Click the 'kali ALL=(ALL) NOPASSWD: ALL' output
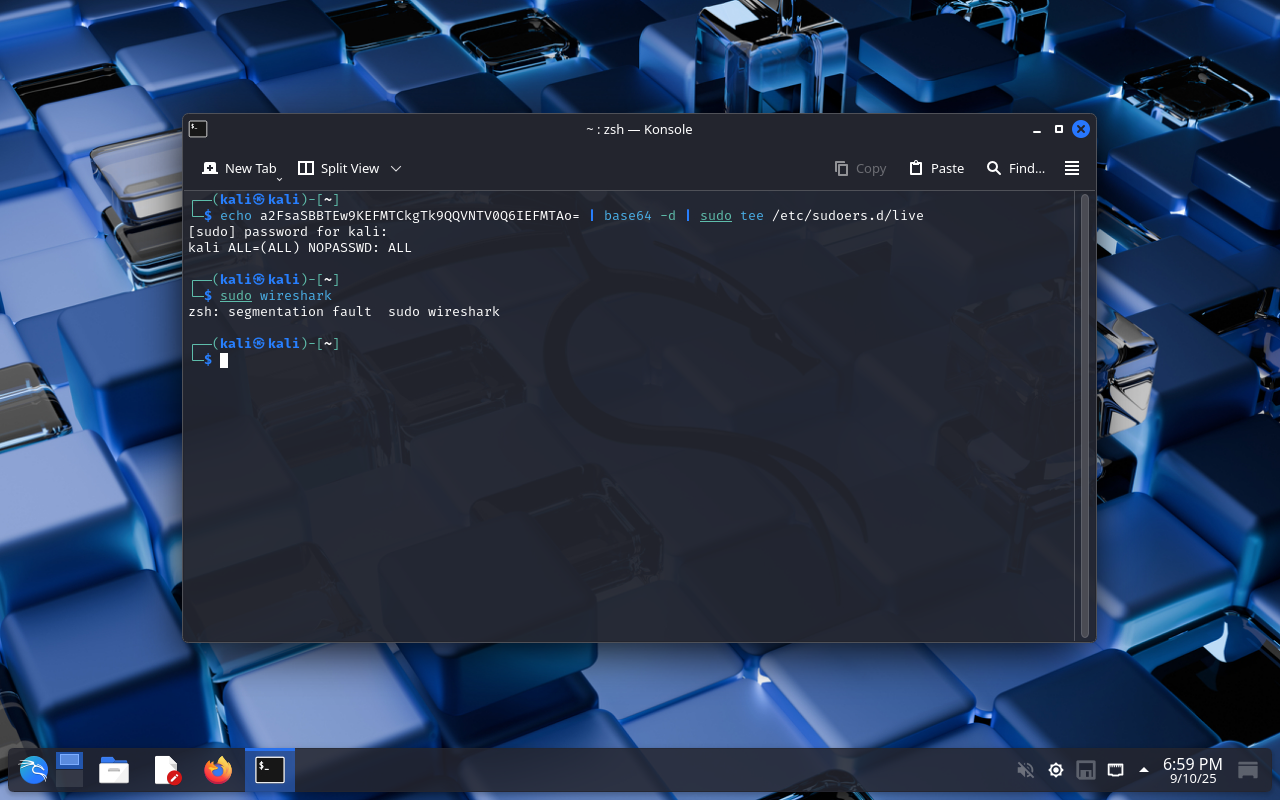This screenshot has height=800, width=1280. [300, 248]
